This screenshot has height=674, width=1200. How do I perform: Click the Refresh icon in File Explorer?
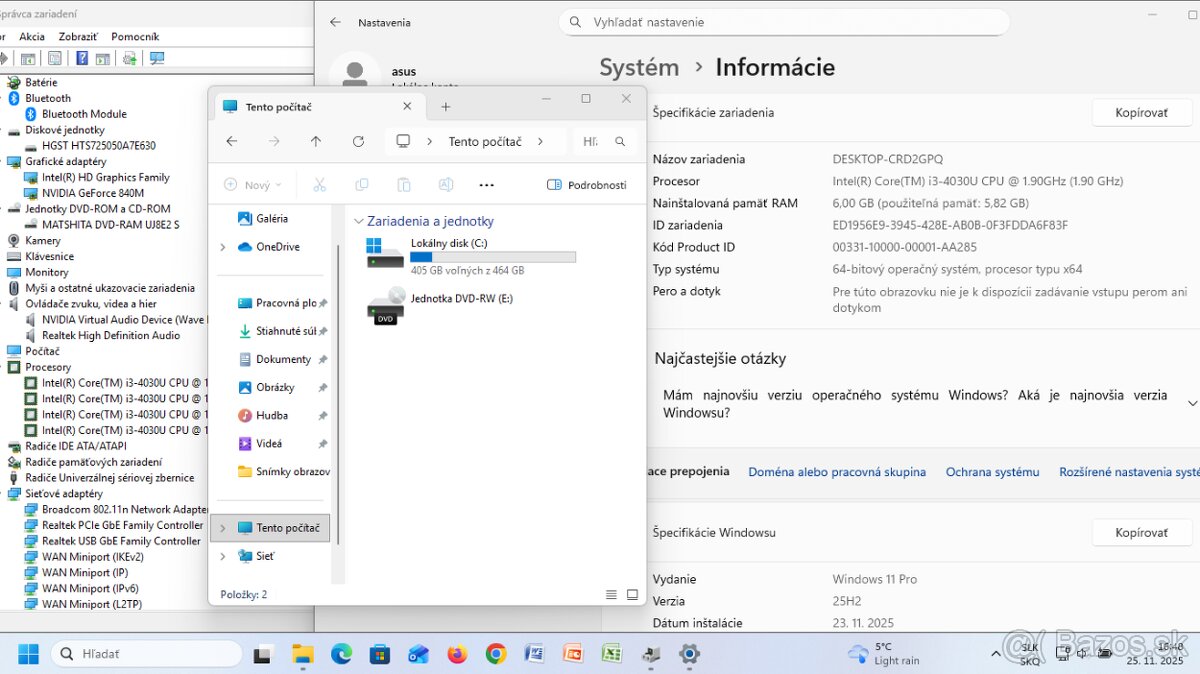point(358,141)
